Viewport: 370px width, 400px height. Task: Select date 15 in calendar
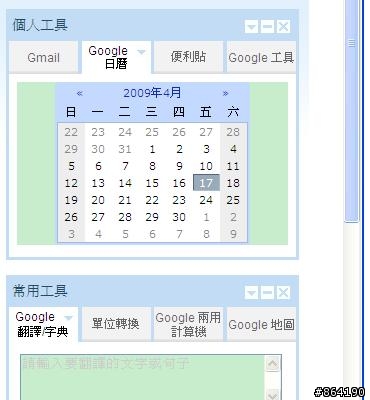(152, 183)
